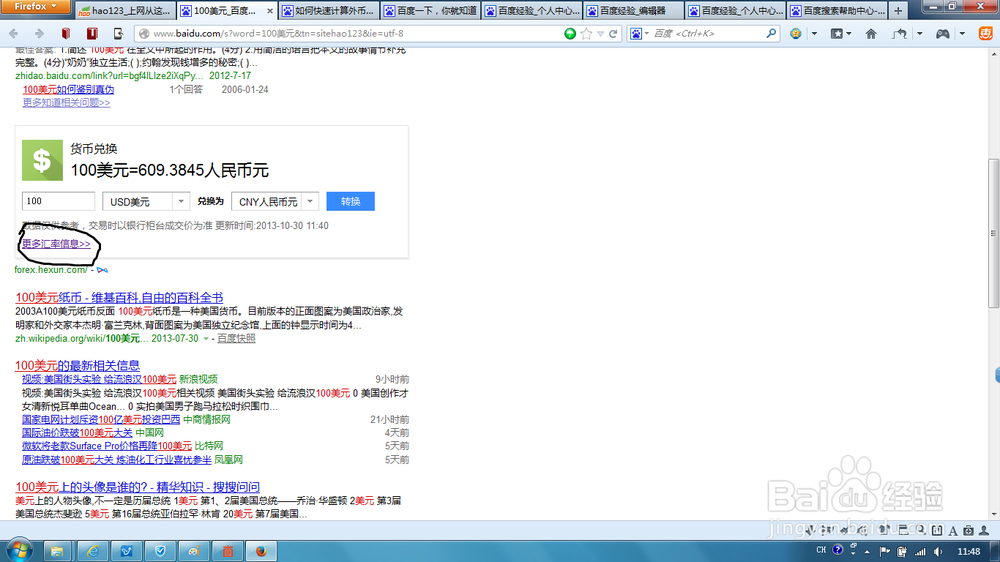The height and width of the screenshot is (562, 1000).
Task: Expand the arrow beside the undo icon
Action: (919, 33)
